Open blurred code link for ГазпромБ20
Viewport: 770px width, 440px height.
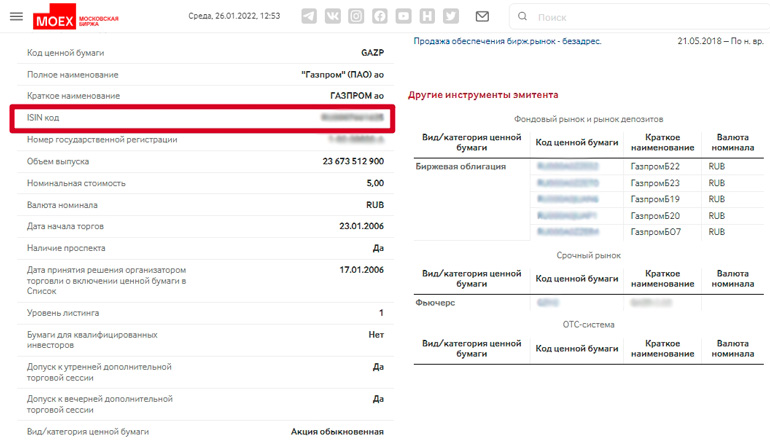point(567,216)
